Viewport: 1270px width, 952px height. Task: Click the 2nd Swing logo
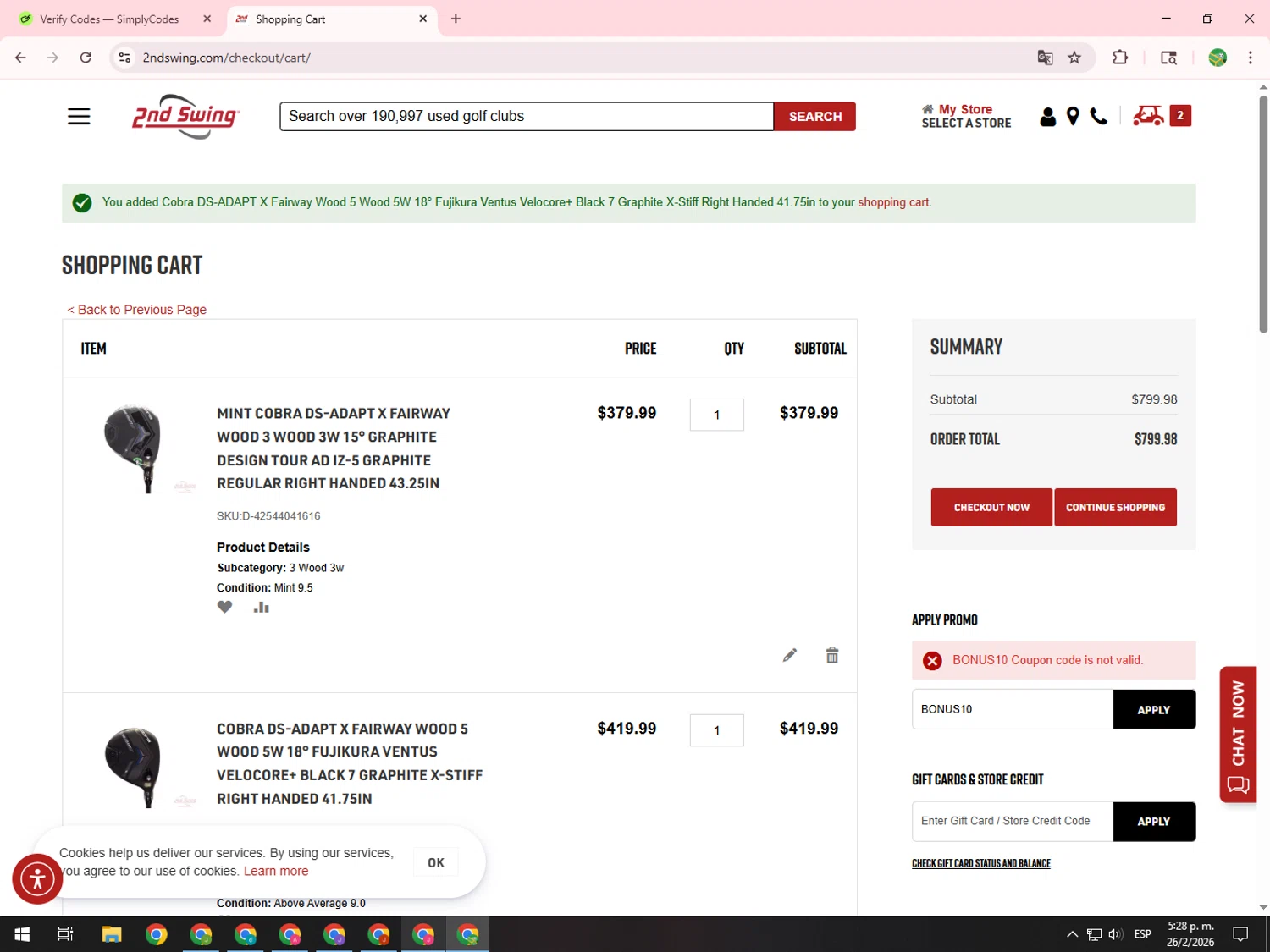pos(185,116)
